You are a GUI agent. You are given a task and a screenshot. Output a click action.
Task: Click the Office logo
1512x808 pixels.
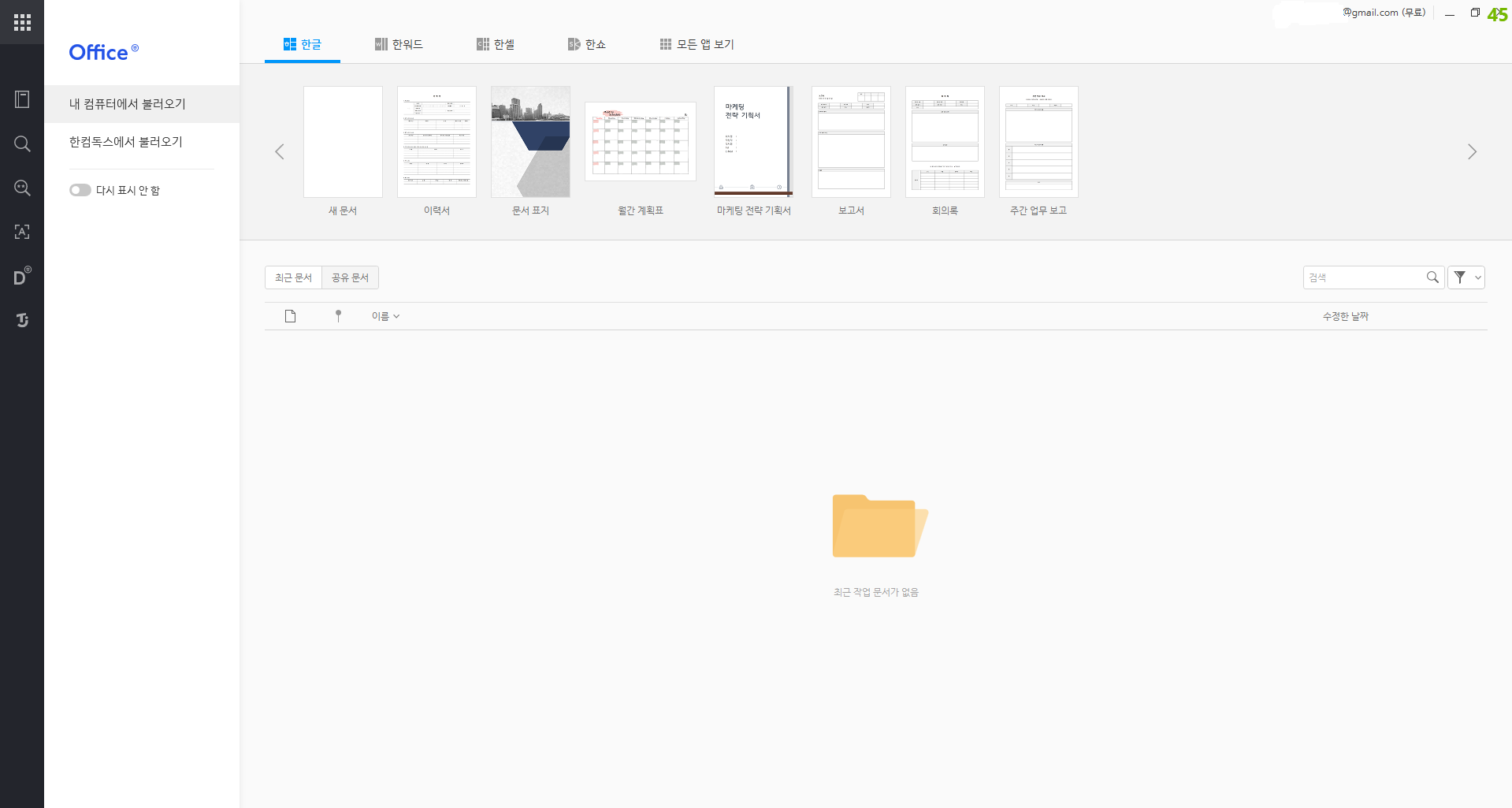tap(104, 52)
